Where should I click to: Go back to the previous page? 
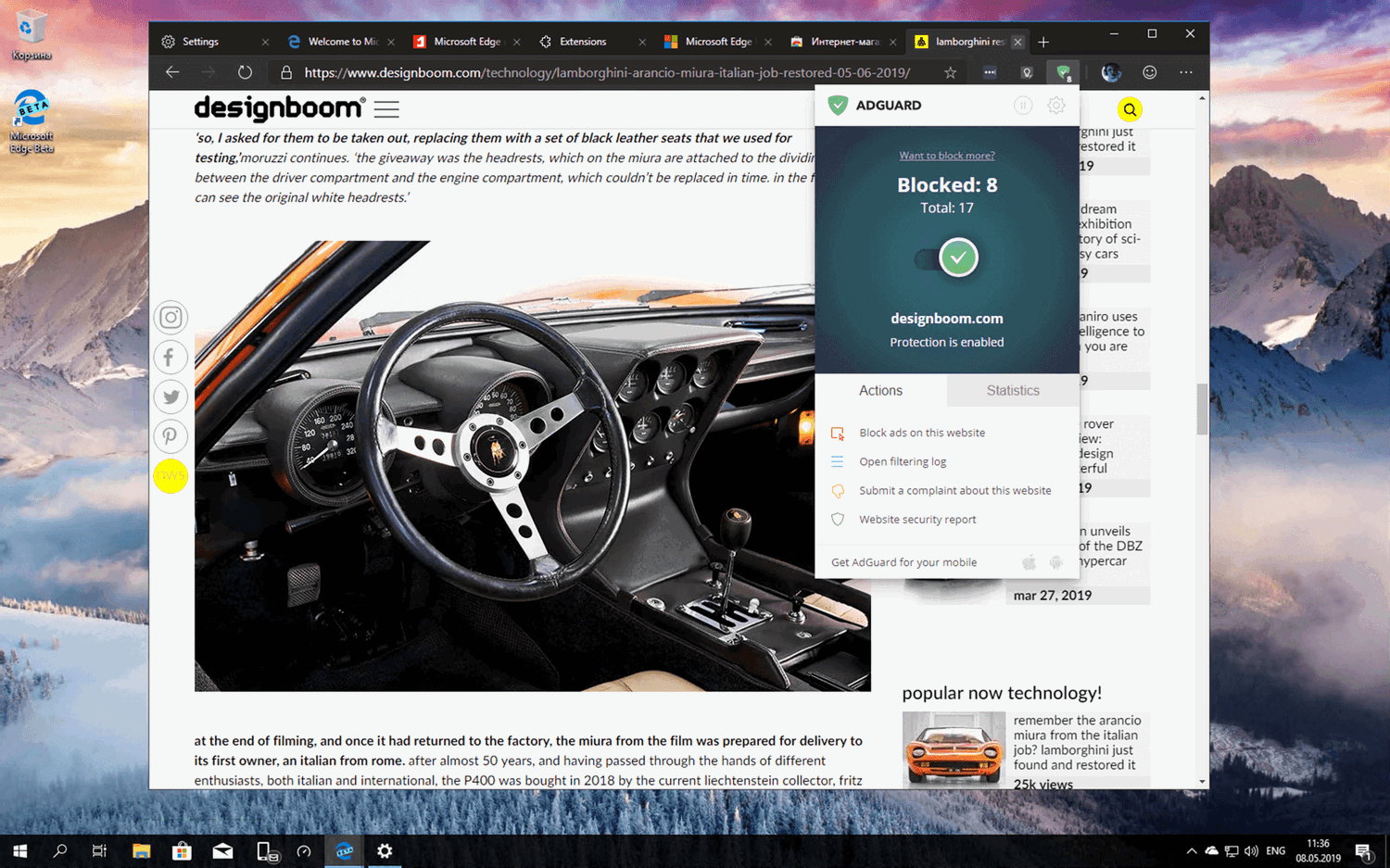point(172,72)
